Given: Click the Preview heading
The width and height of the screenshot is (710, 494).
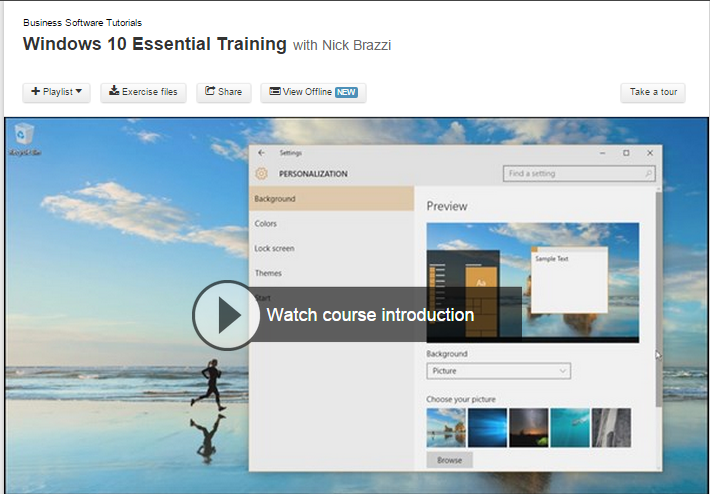Looking at the screenshot, I should point(447,206).
